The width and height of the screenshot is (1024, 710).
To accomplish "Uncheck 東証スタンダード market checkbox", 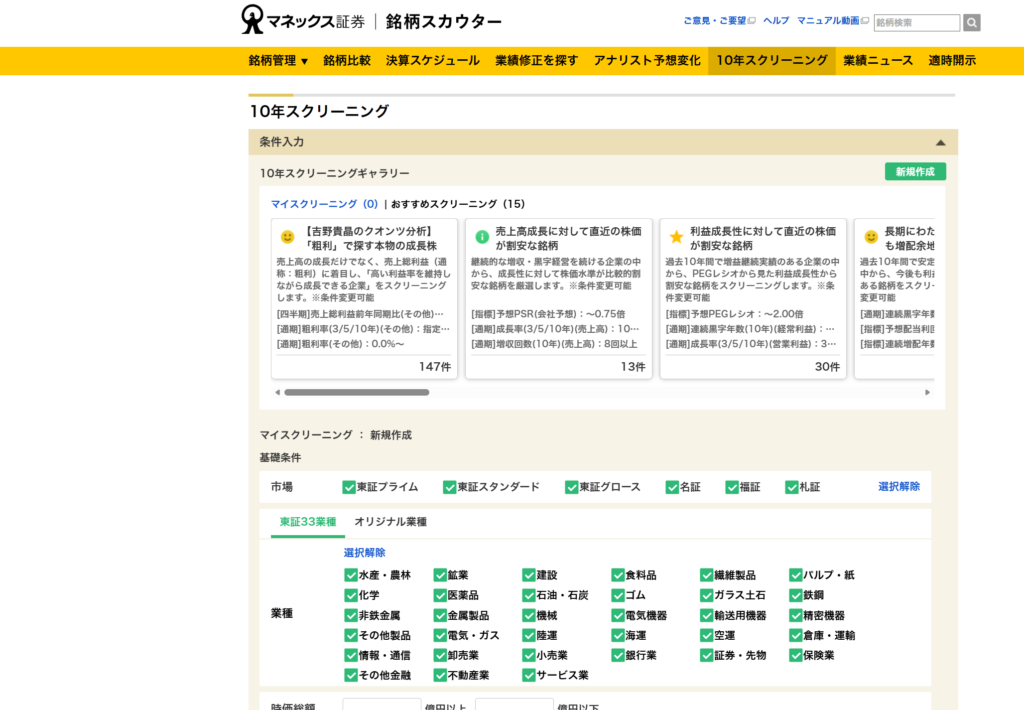I will pos(449,487).
